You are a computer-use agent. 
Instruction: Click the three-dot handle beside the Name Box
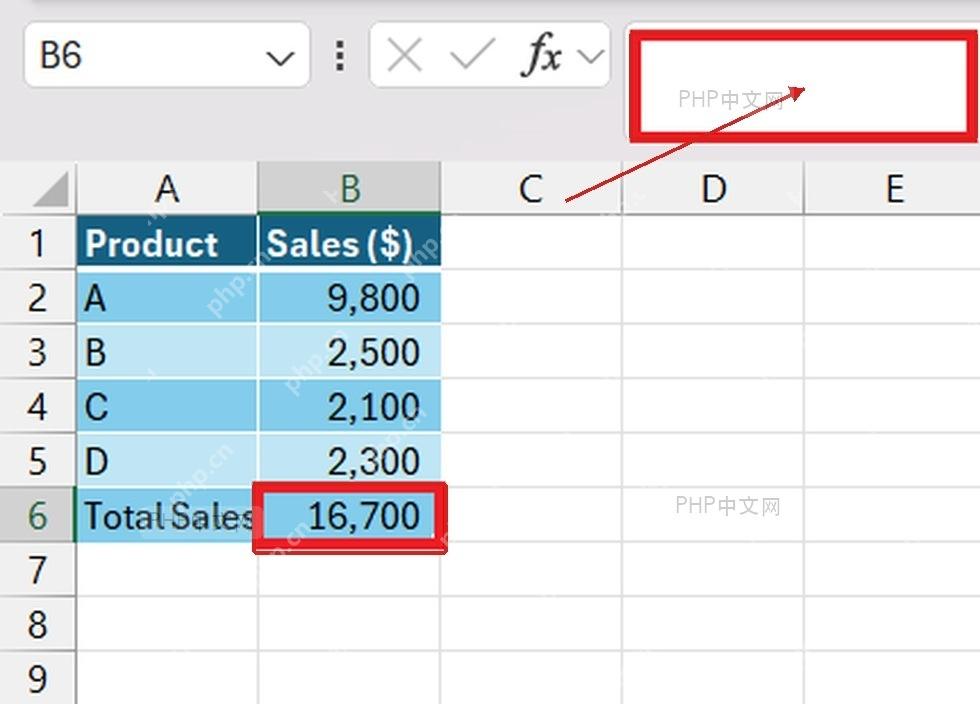point(340,56)
